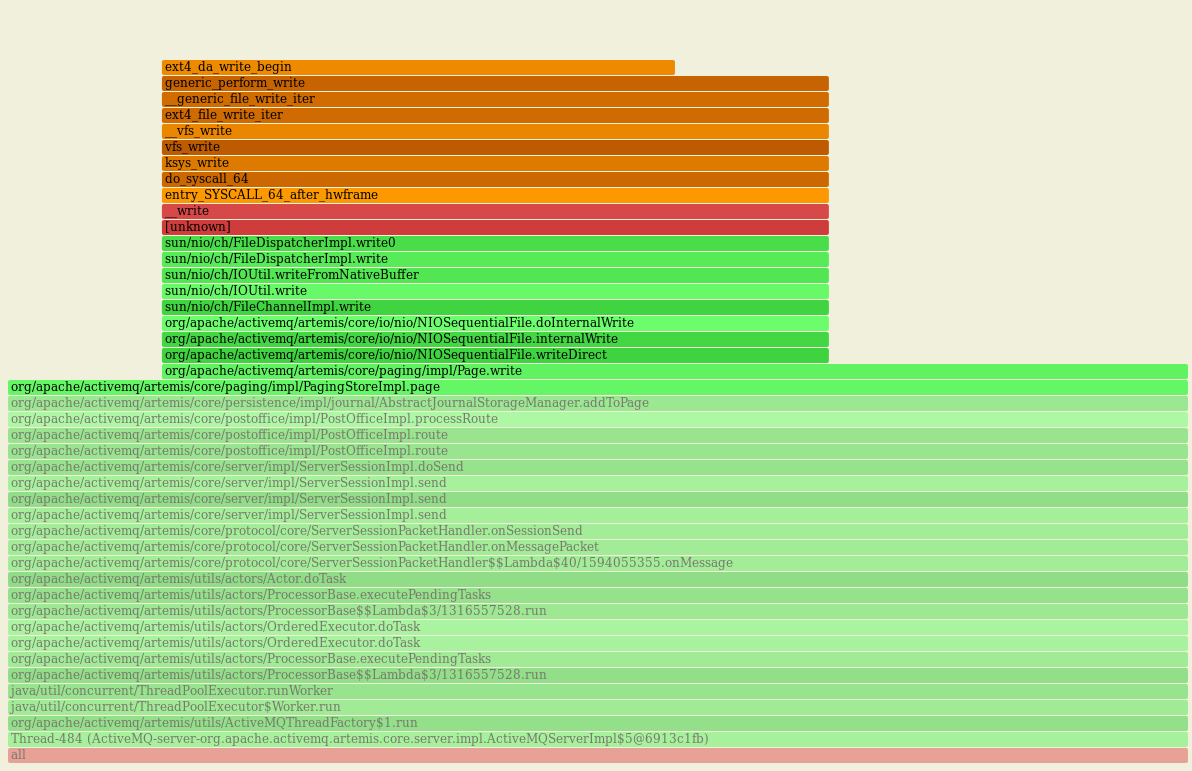Viewport: 1192px width, 771px height.
Task: Click PostOfficeImpl.route frame directly below processRoute
Action: (598, 435)
